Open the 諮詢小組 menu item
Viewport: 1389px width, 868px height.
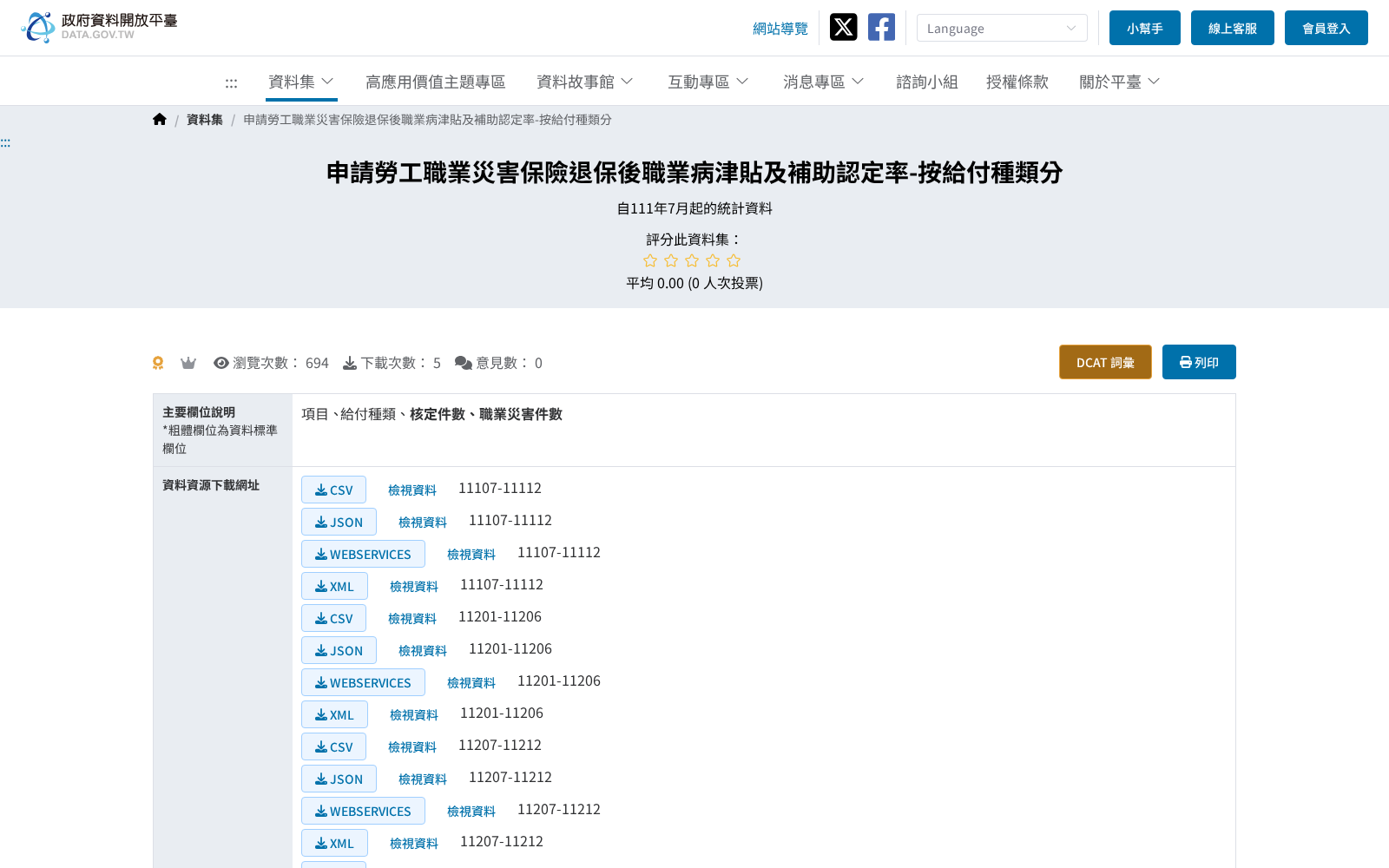click(927, 82)
